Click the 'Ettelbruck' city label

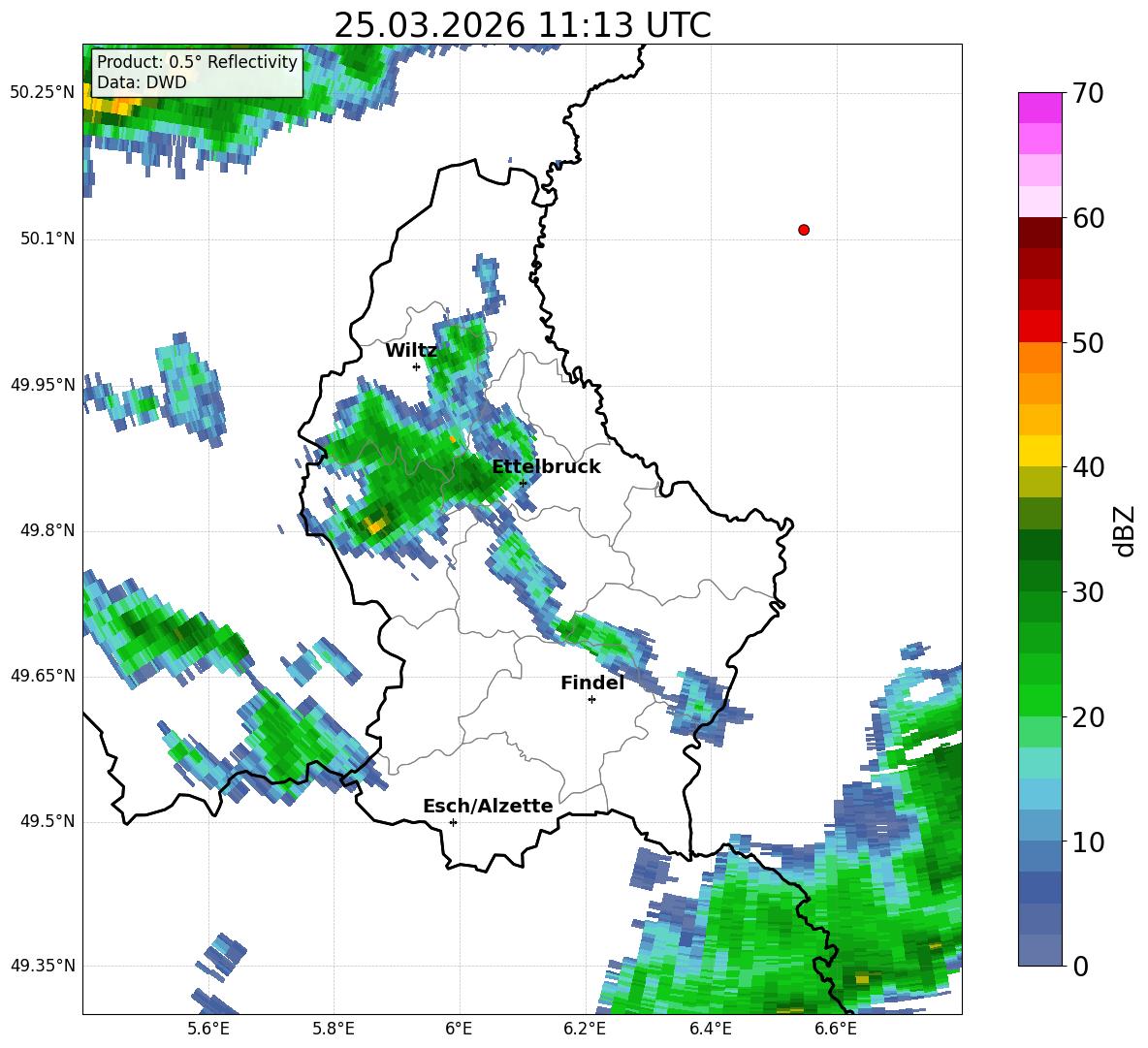[546, 467]
